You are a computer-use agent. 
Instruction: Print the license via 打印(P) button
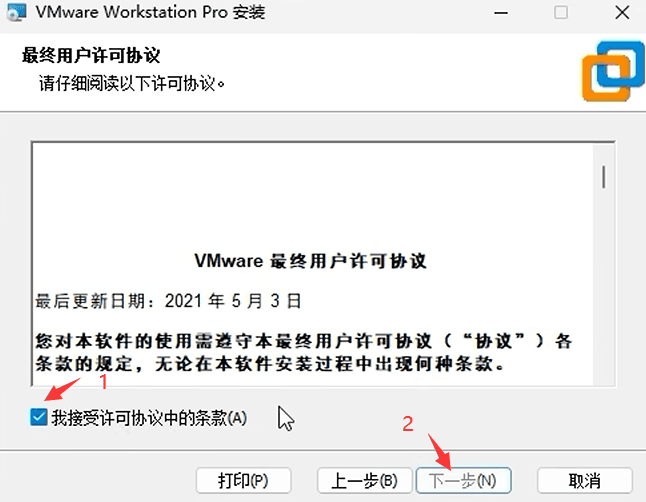[243, 481]
